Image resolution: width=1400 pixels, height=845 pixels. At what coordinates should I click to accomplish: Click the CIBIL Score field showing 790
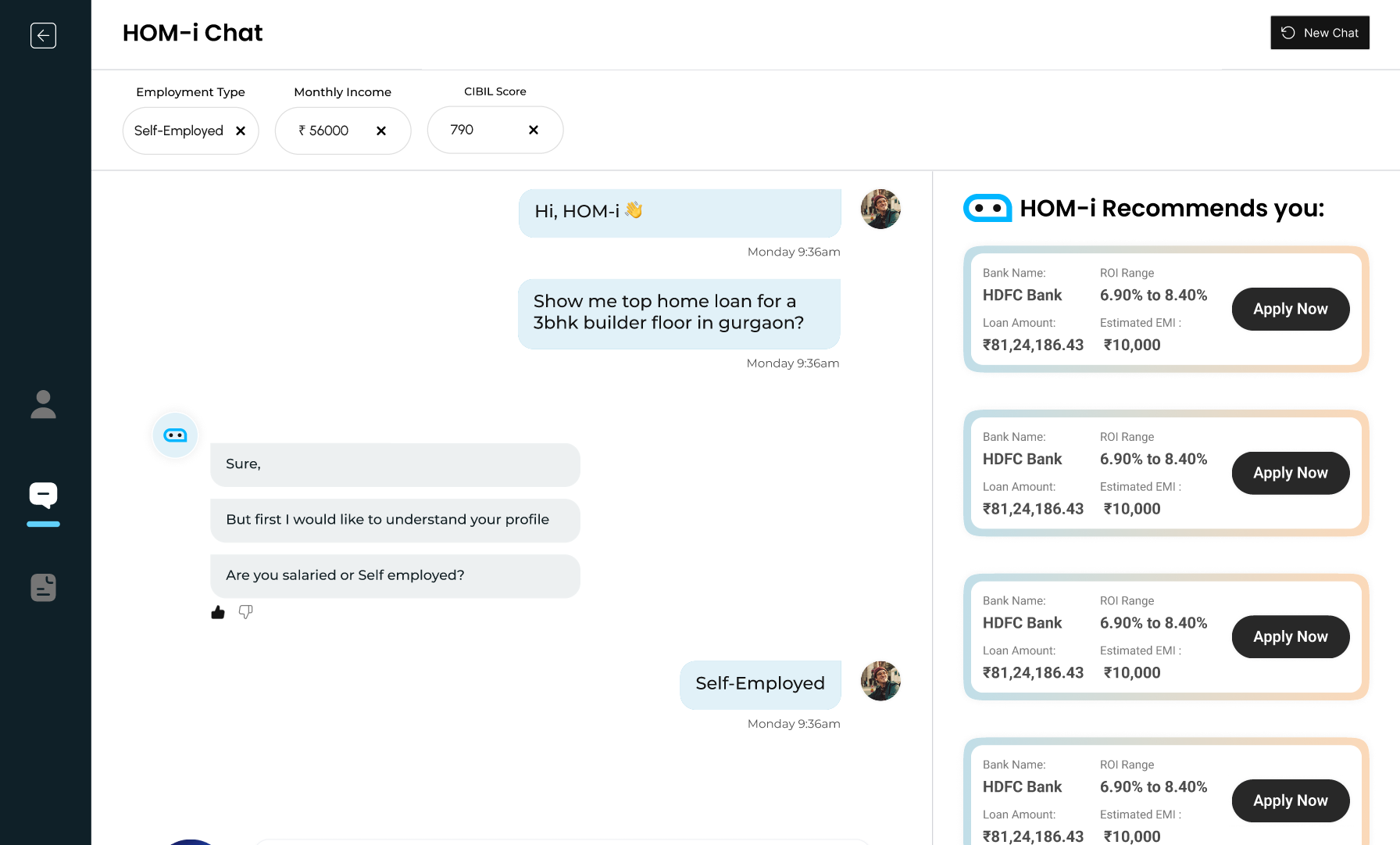click(x=495, y=130)
